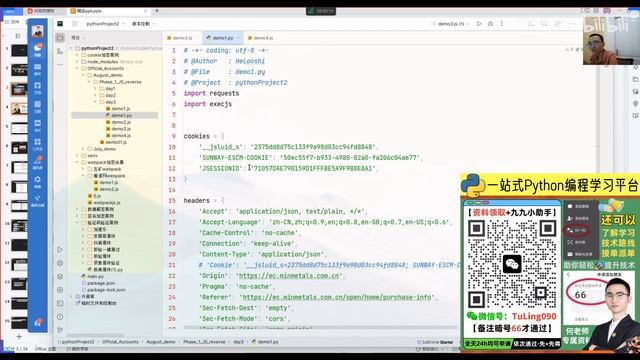Open the Services tool window icon
The width and height of the screenshot is (640, 360).
60,290
